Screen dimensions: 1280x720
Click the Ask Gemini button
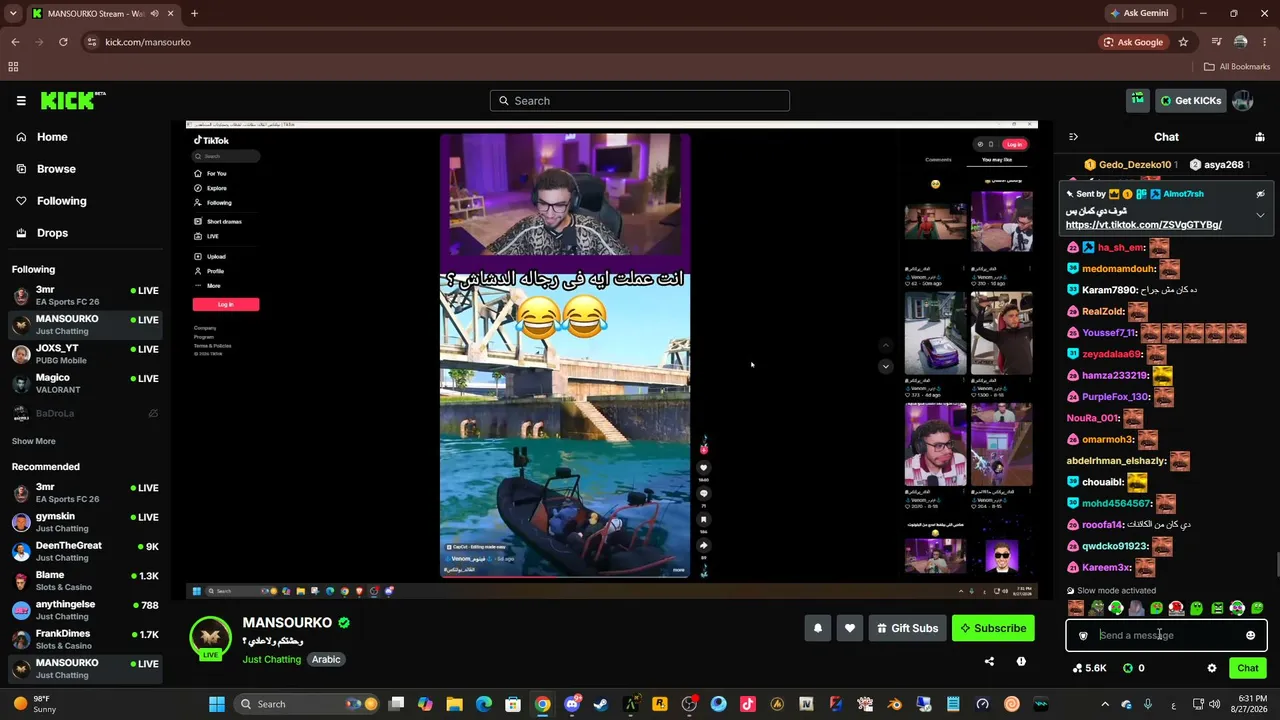[1138, 13]
